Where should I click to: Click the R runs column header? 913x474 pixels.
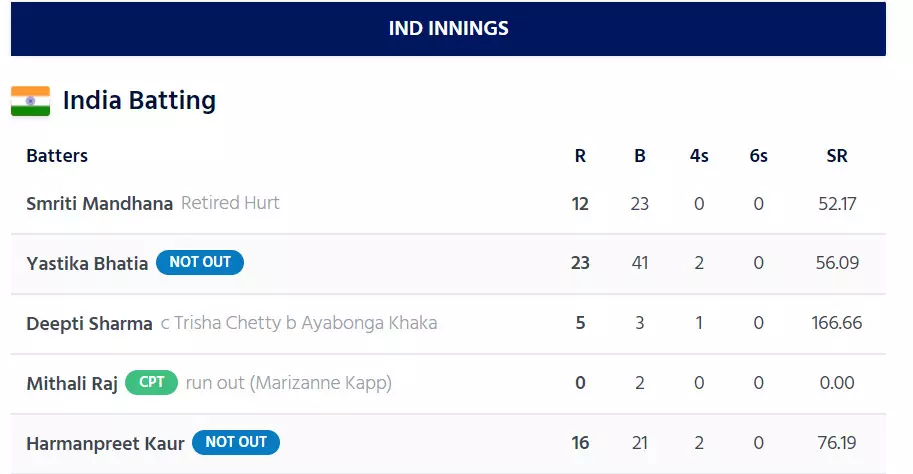tap(580, 156)
